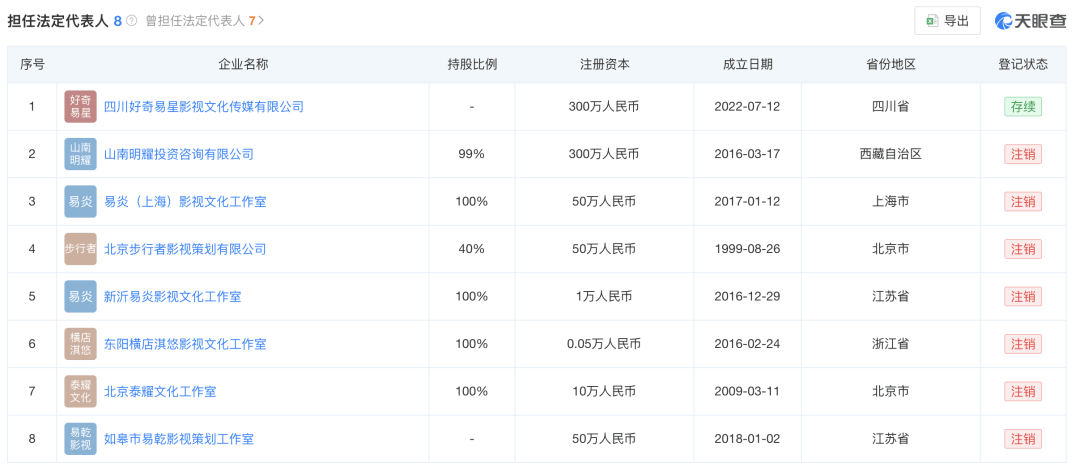Viewport: 1080px width, 472px height.
Task: Click the 天眼查 logo
Action: click(x=1030, y=21)
